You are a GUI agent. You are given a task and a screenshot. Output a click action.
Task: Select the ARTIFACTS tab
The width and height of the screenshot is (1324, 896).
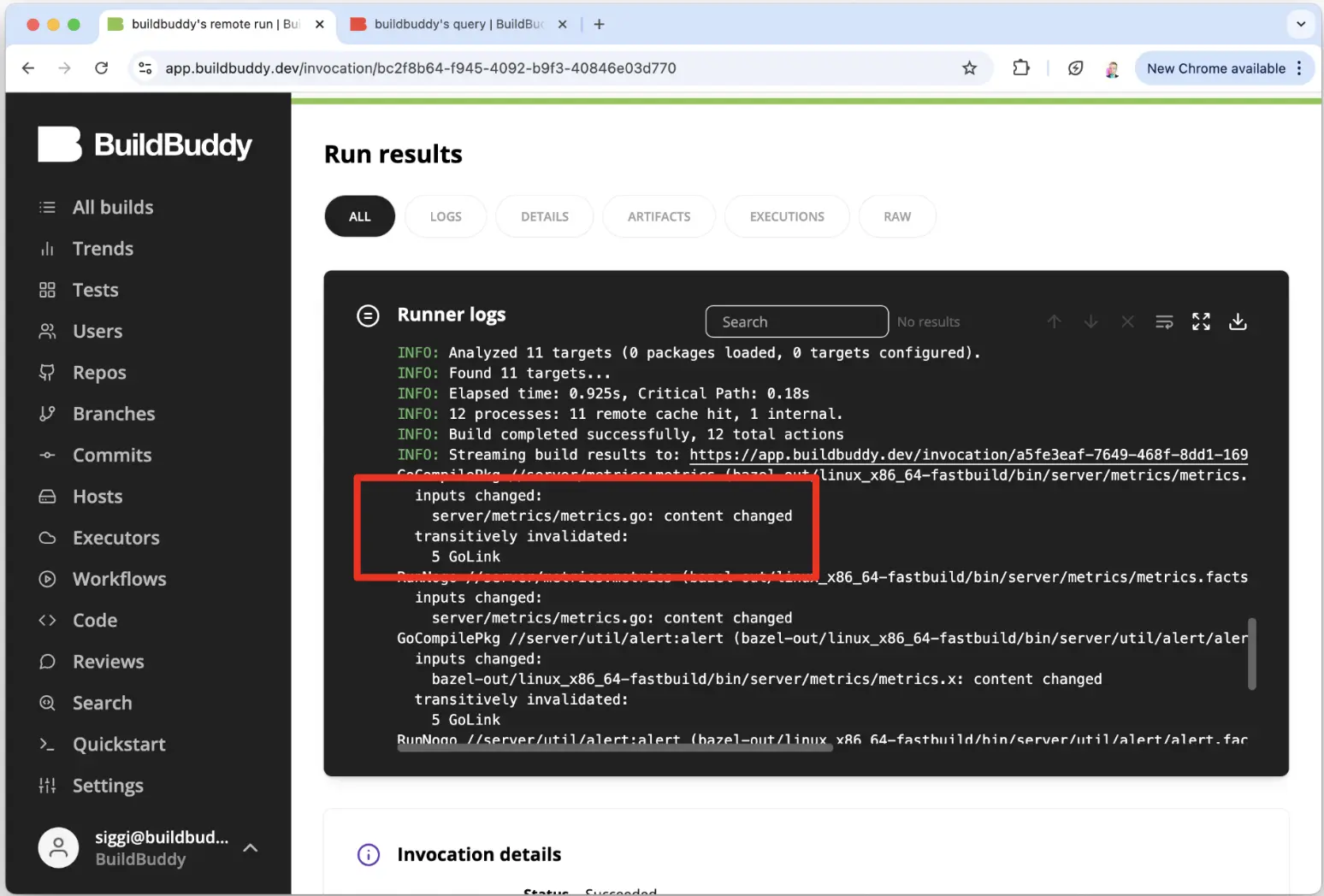tap(659, 216)
